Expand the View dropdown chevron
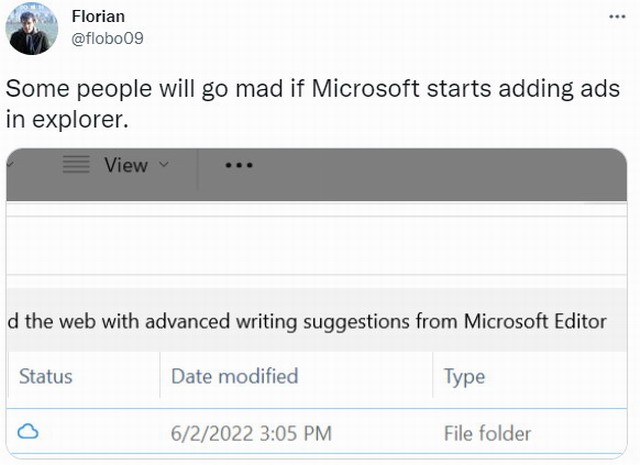This screenshot has width=640, height=465. coord(164,166)
